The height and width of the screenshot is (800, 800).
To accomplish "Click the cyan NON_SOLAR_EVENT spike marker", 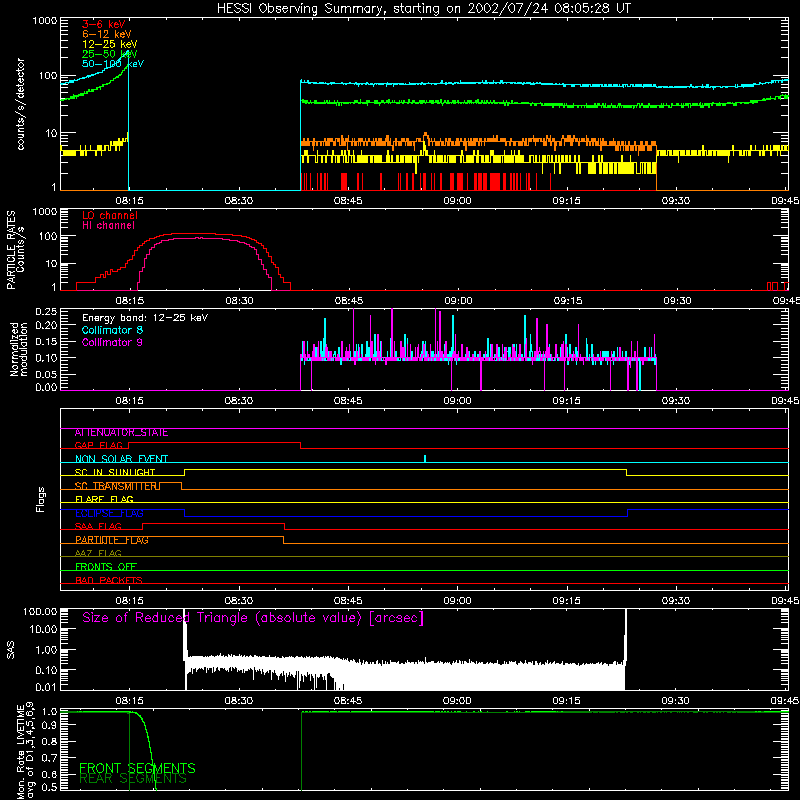I will click(425, 458).
